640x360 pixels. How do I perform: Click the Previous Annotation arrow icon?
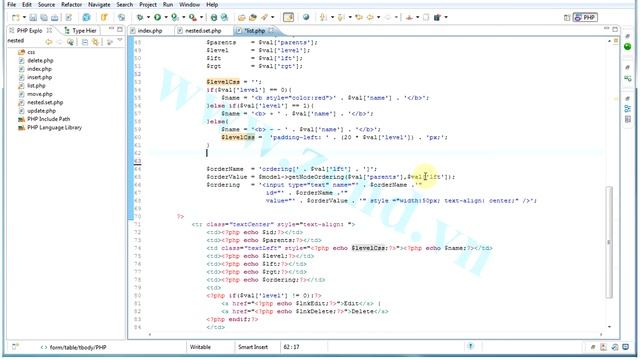pos(341,17)
